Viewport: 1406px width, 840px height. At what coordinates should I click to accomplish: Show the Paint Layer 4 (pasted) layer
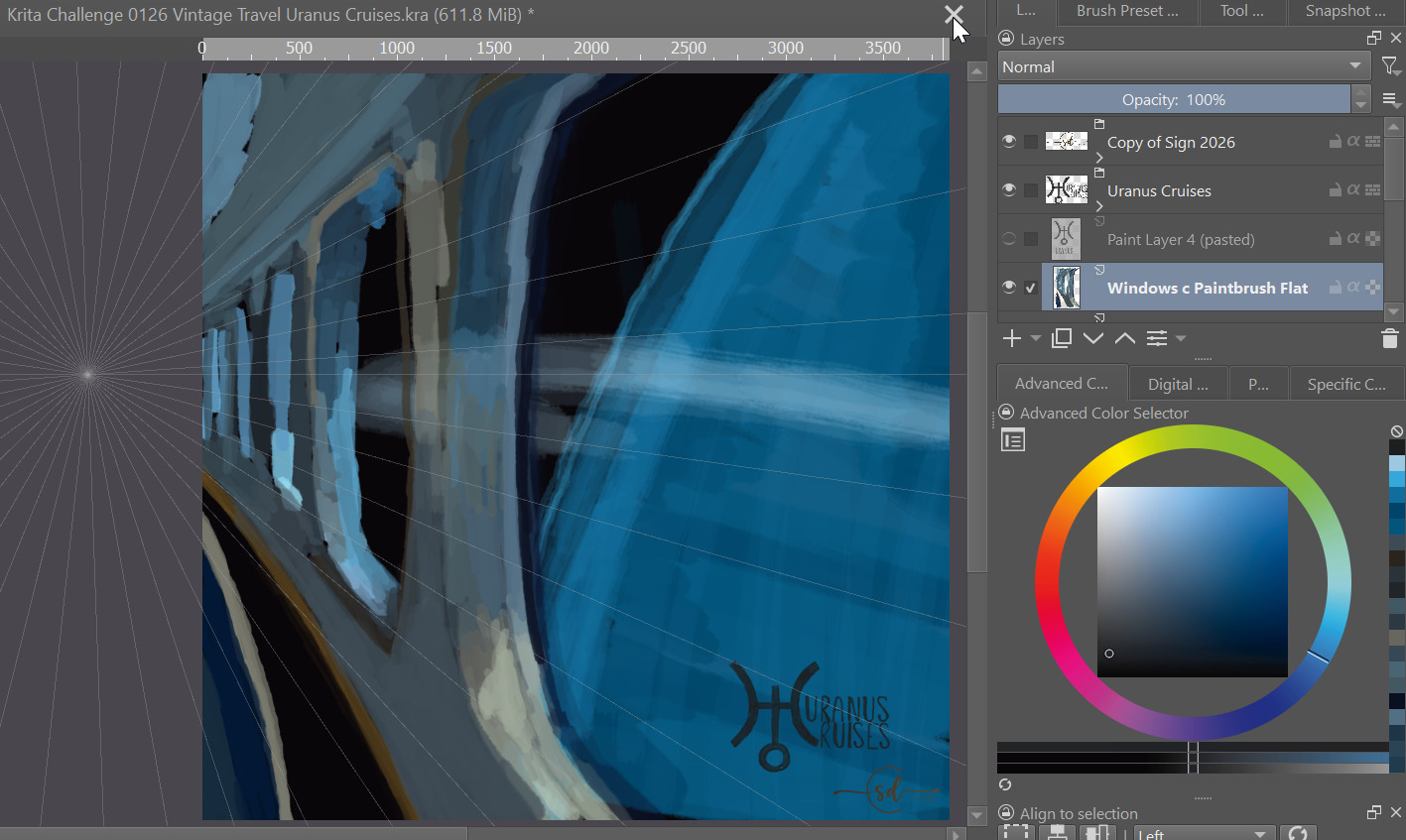[1009, 239]
